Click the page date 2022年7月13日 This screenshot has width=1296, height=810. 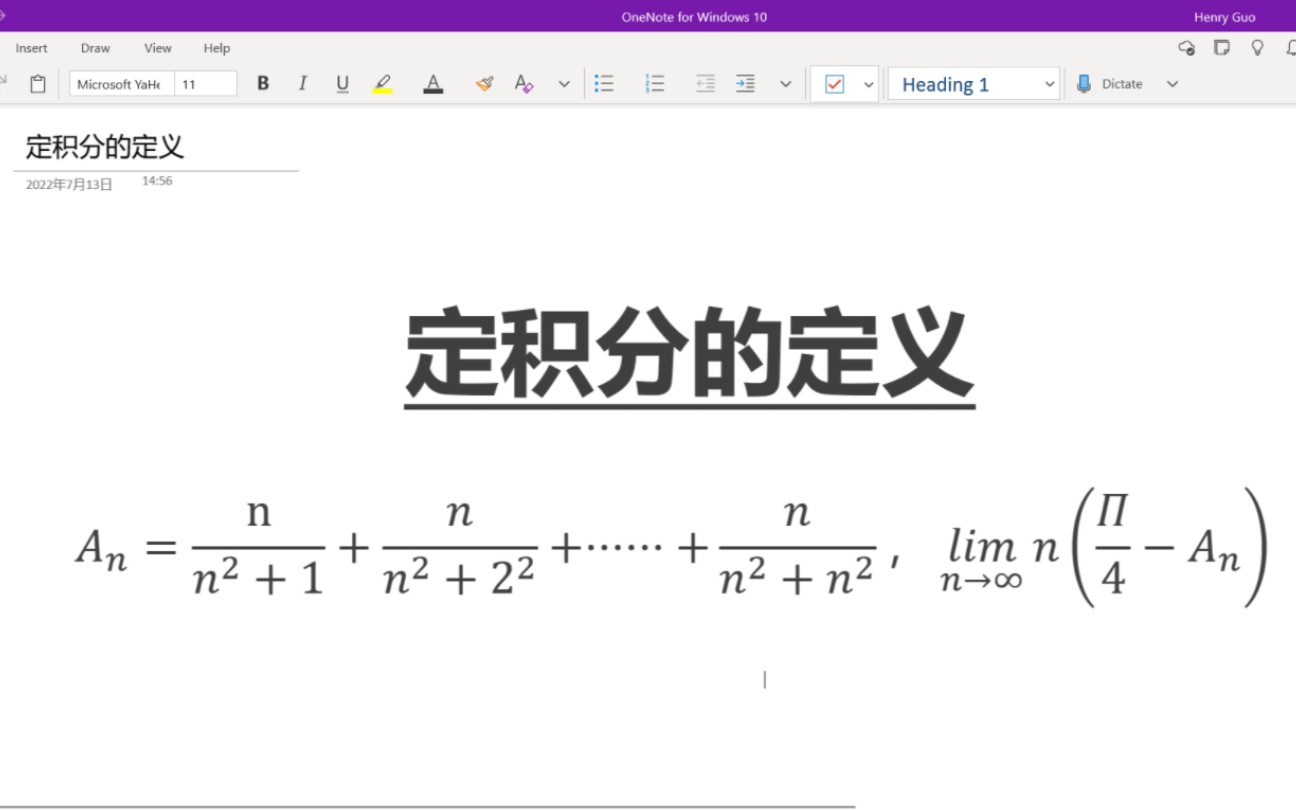(69, 185)
